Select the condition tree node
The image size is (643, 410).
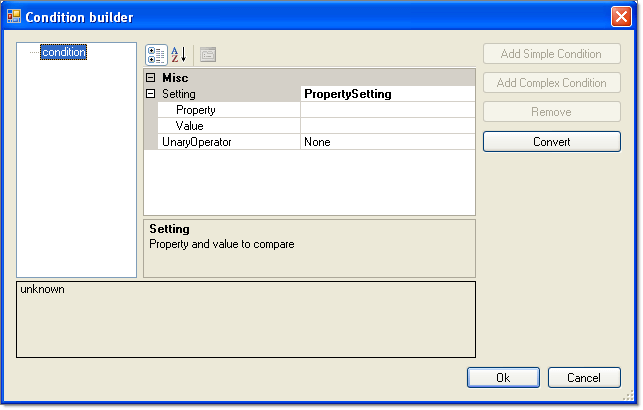[x=64, y=52]
